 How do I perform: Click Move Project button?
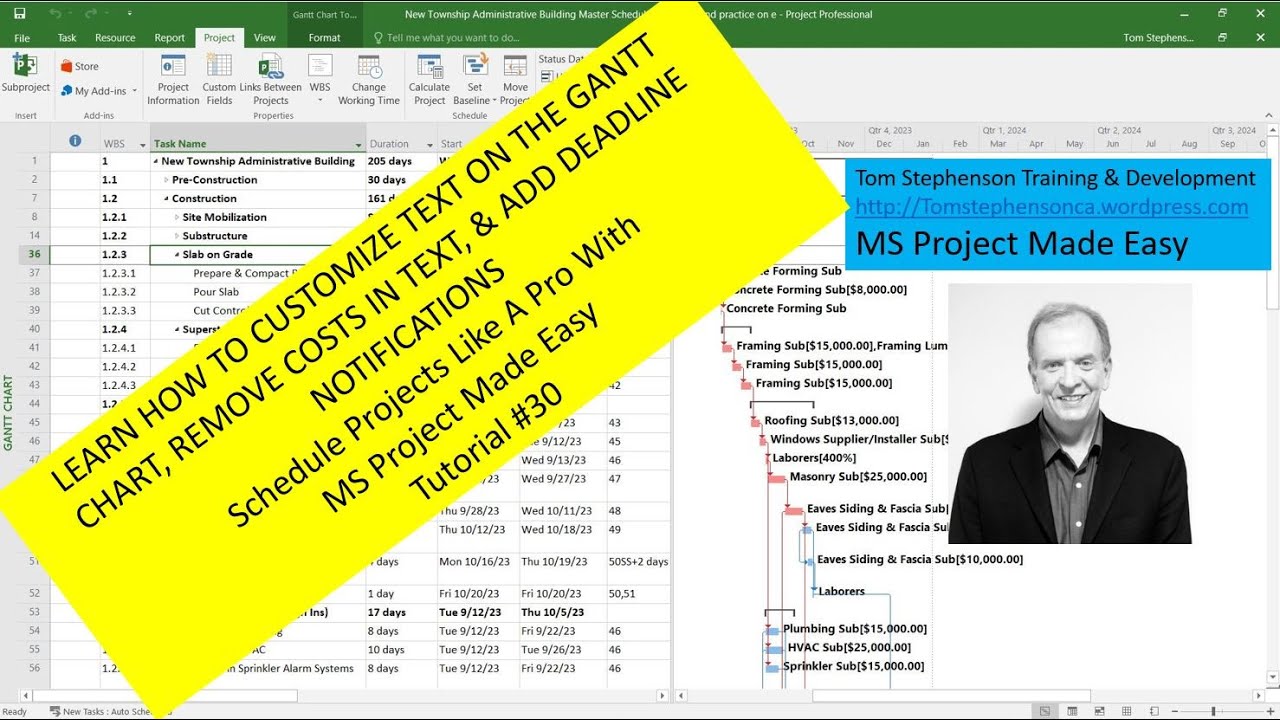tap(515, 80)
